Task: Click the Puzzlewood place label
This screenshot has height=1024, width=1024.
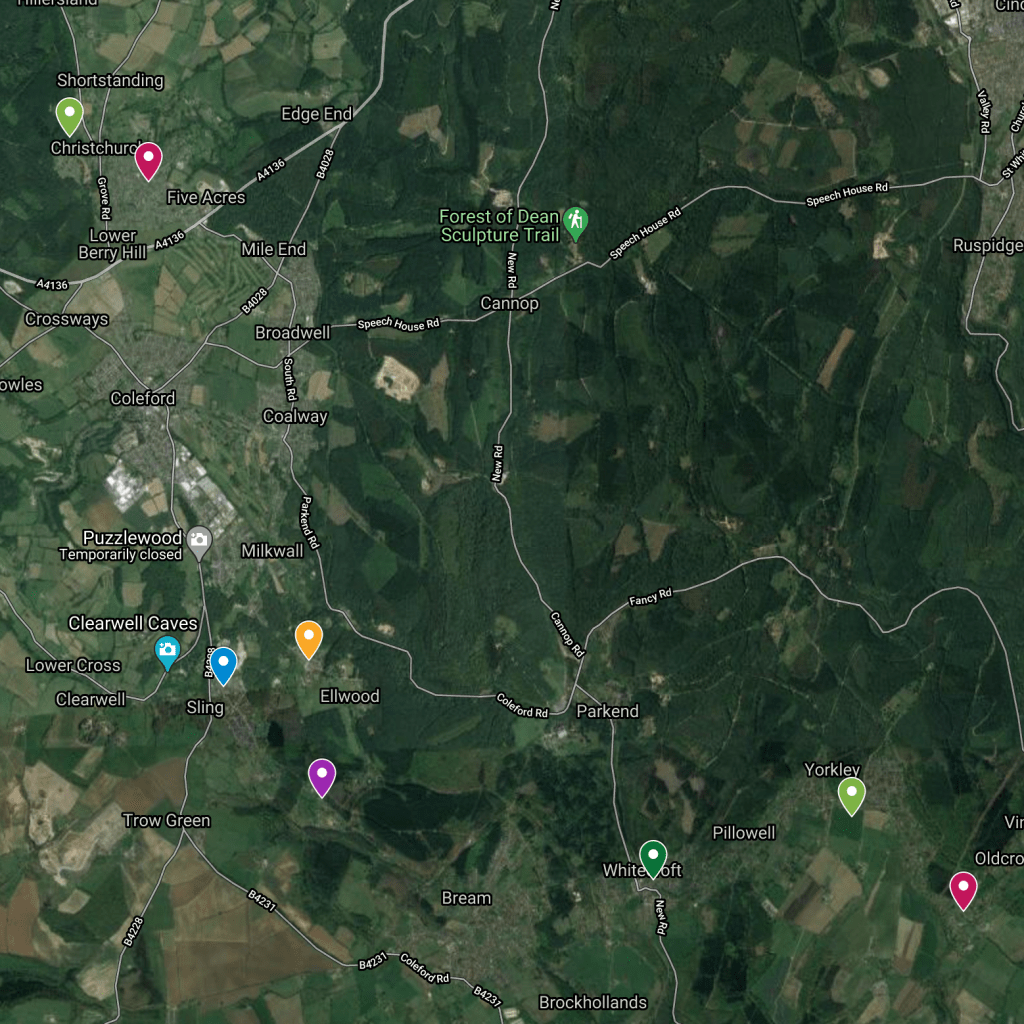Action: click(132, 537)
